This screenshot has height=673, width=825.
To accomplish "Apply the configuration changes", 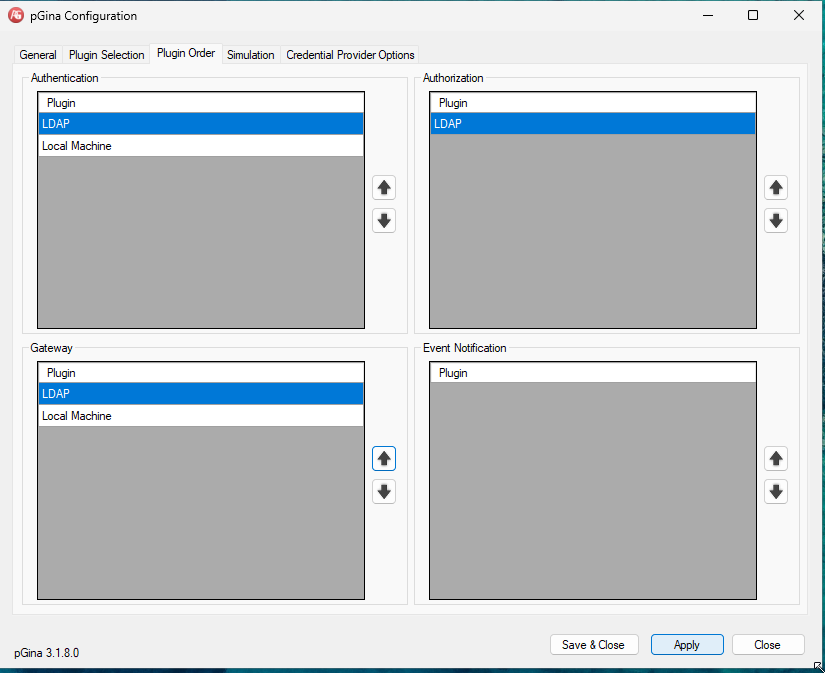I will tap(687, 645).
